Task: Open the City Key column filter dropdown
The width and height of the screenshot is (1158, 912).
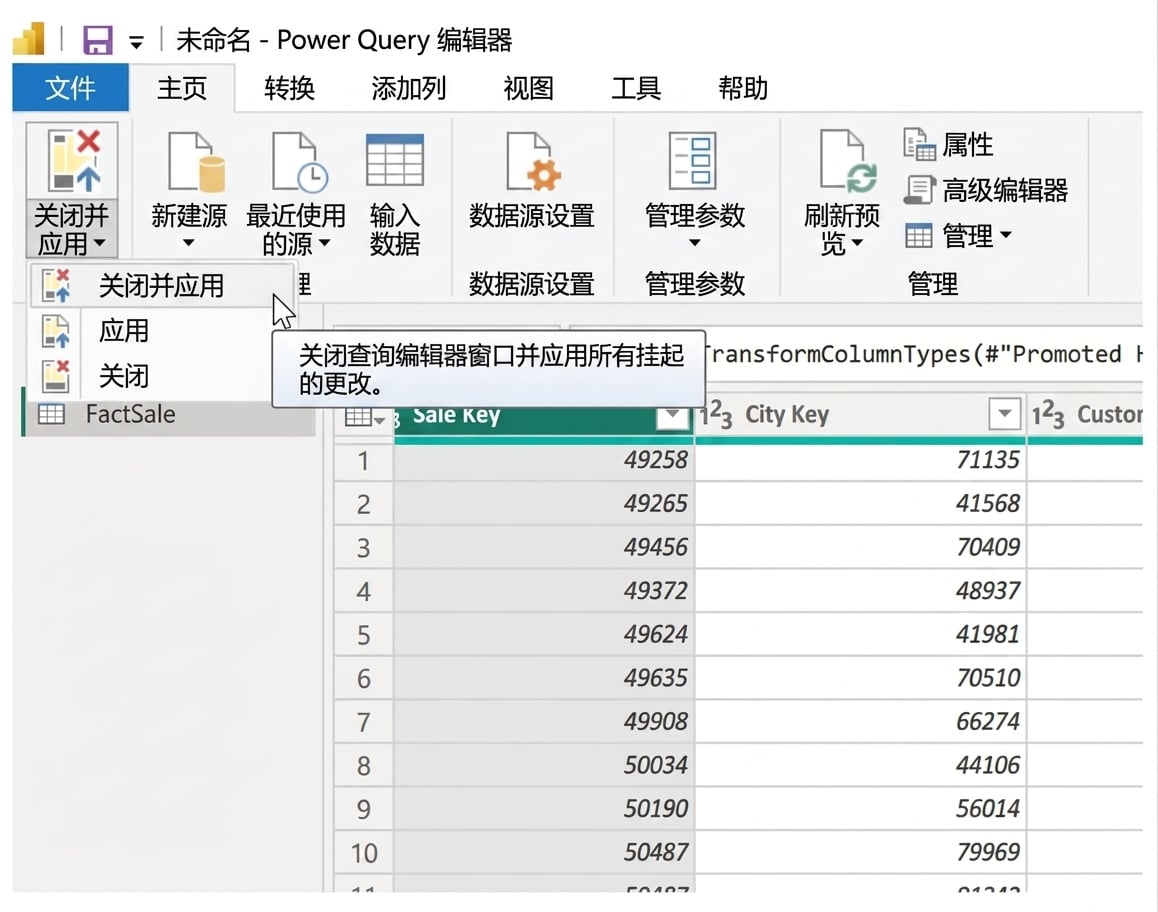Action: pos(1004,414)
